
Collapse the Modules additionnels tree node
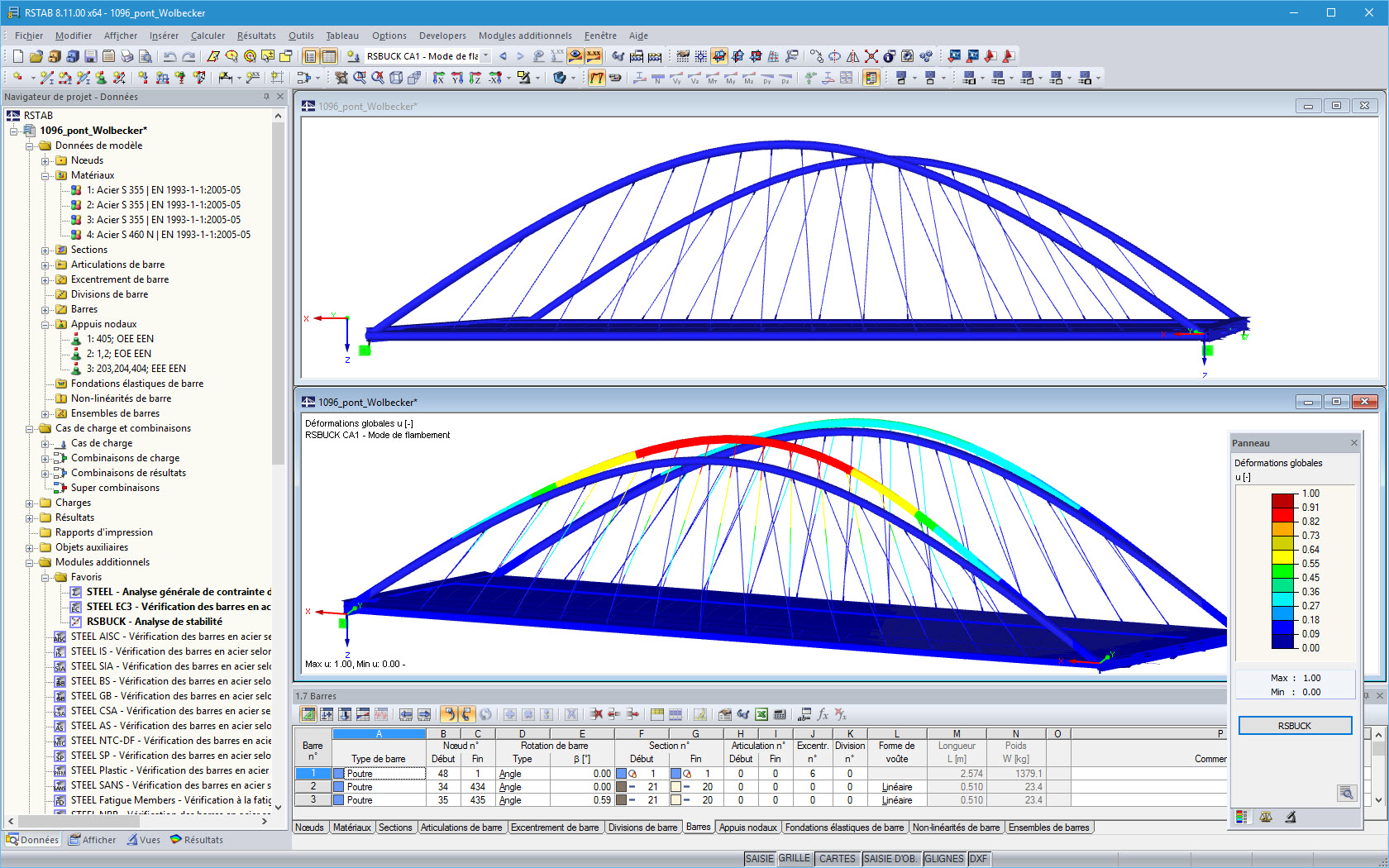coord(30,562)
